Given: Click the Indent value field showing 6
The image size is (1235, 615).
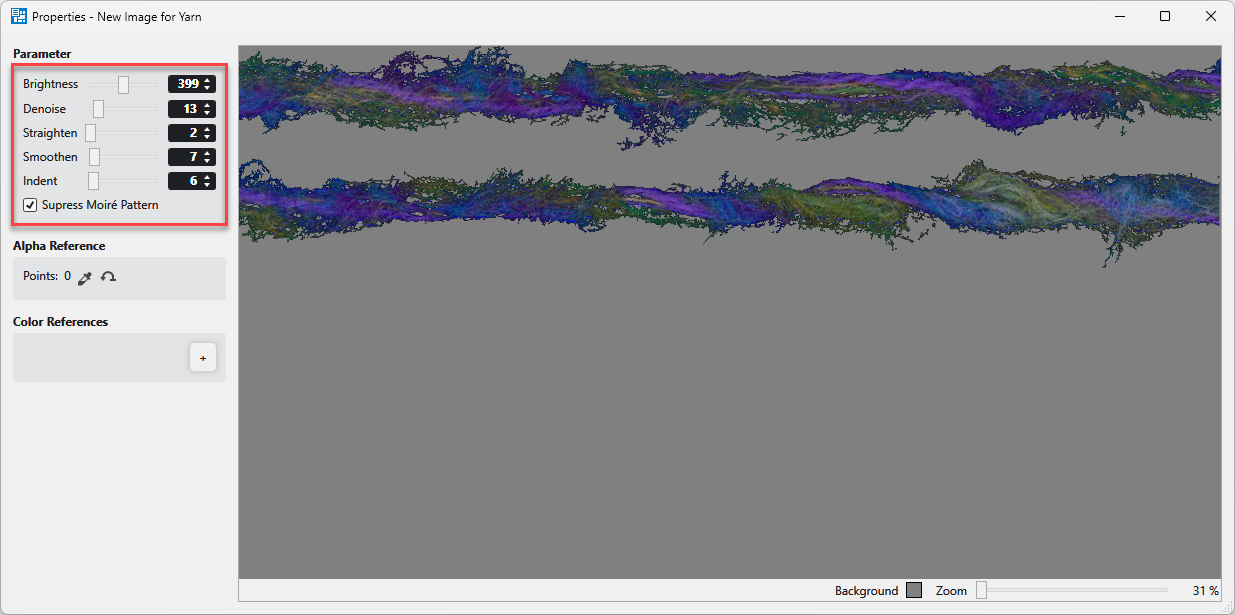Looking at the screenshot, I should (186, 181).
